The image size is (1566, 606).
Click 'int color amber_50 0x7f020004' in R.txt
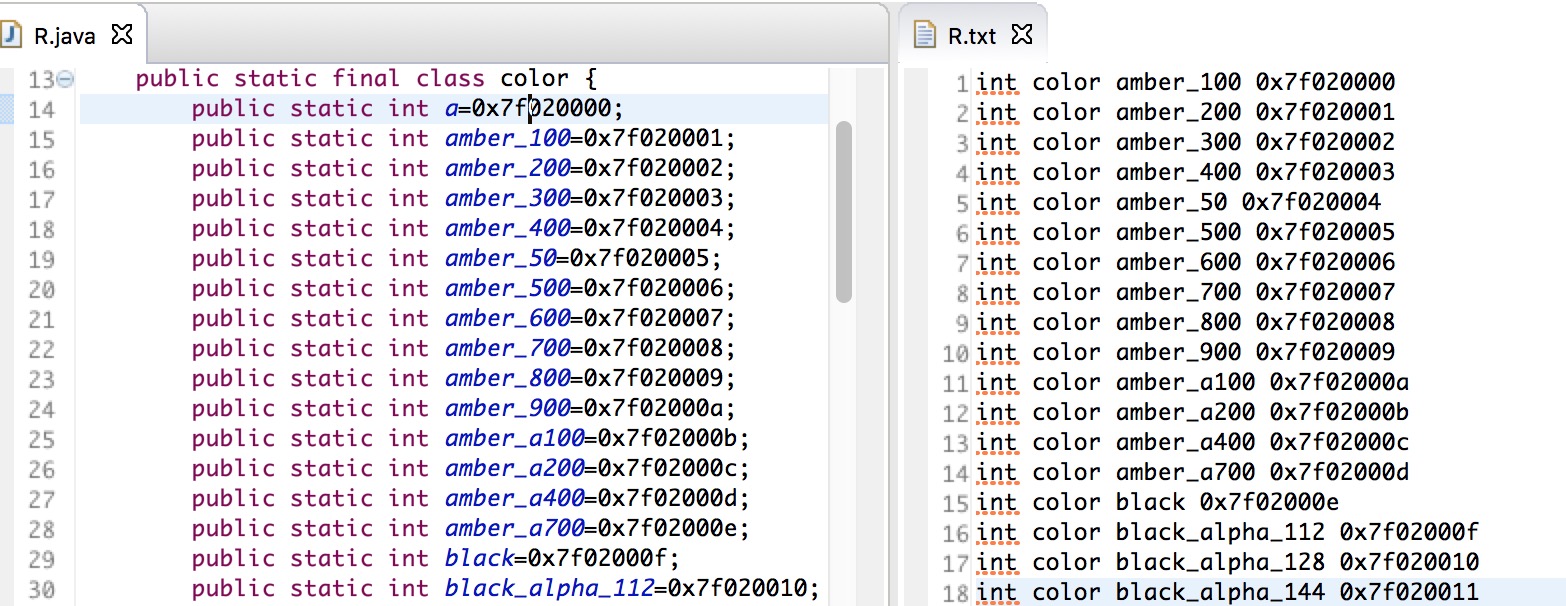click(1179, 202)
